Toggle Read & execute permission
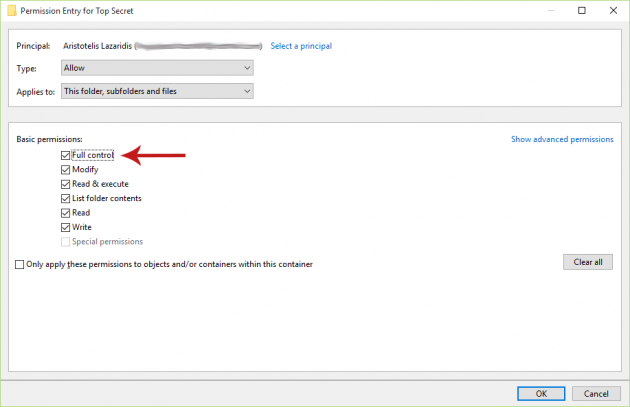 pos(65,184)
